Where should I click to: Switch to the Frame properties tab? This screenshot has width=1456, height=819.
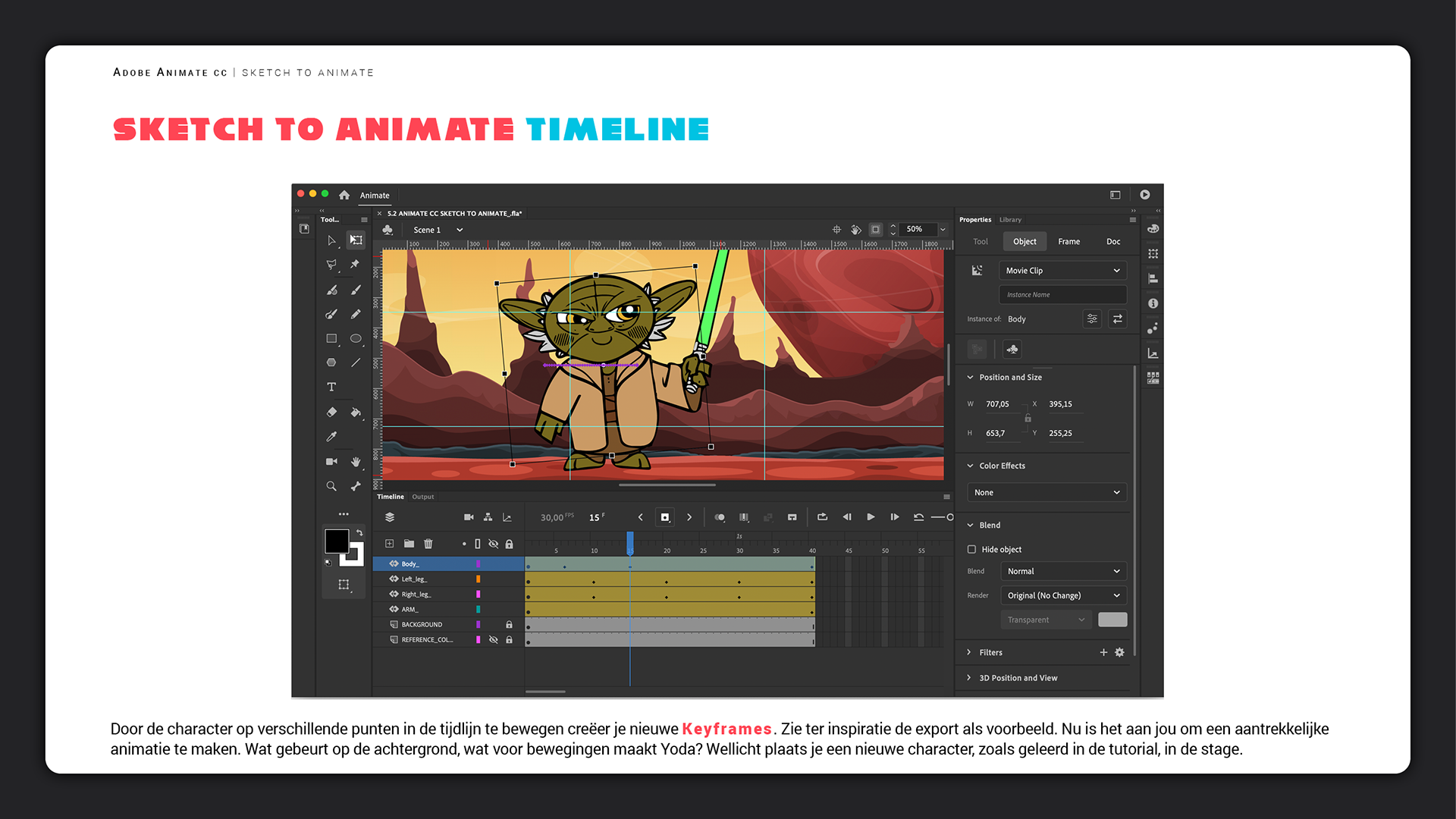click(1068, 241)
